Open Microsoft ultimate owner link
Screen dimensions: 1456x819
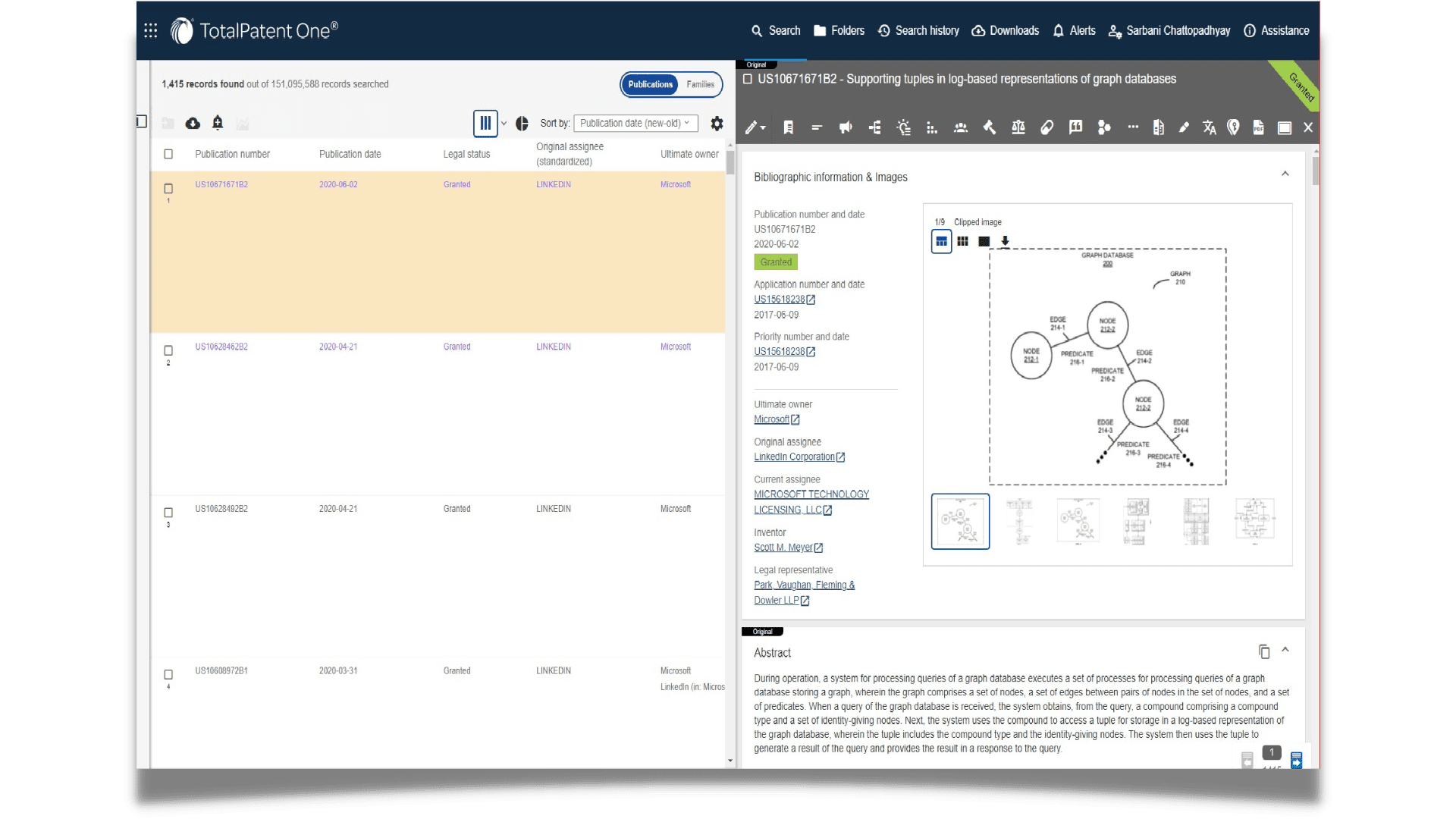[777, 419]
